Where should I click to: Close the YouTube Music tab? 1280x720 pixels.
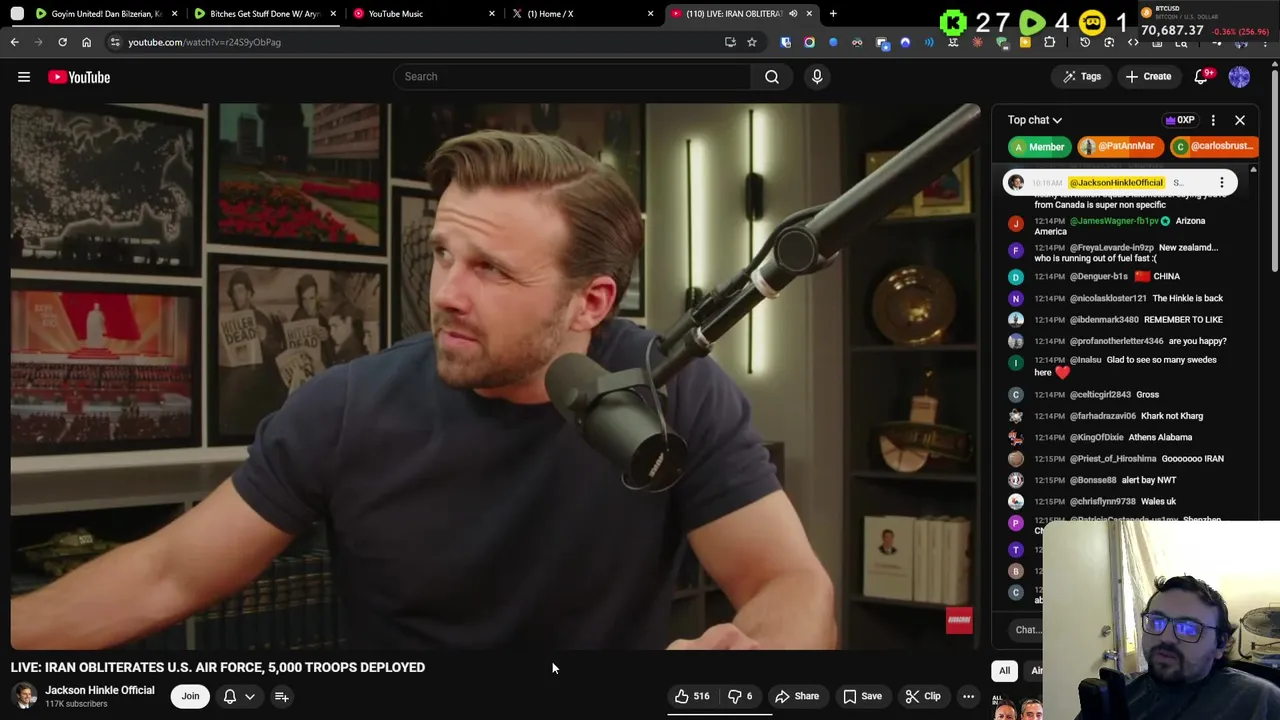pos(492,14)
